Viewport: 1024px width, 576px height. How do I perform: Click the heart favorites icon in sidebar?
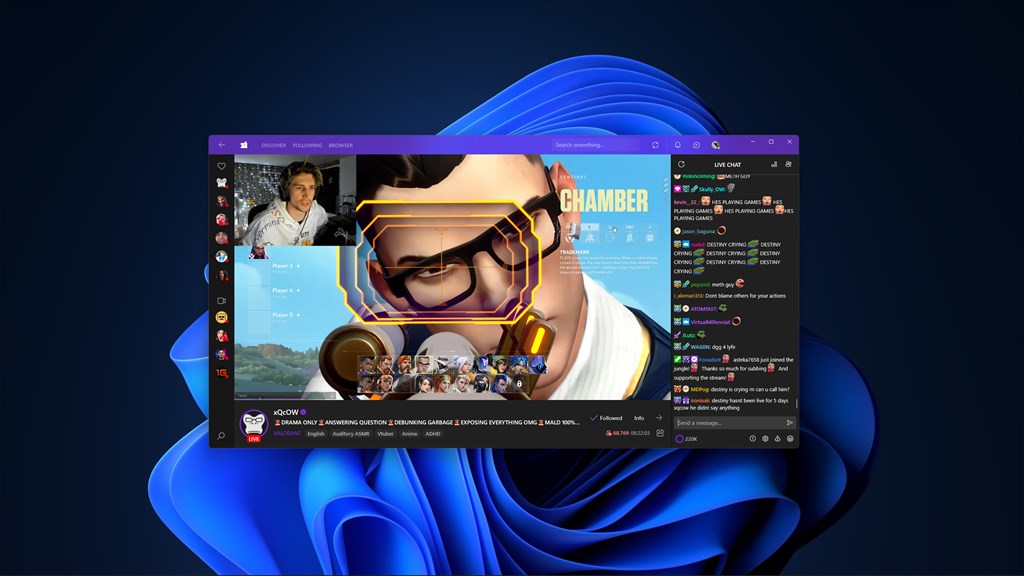221,166
